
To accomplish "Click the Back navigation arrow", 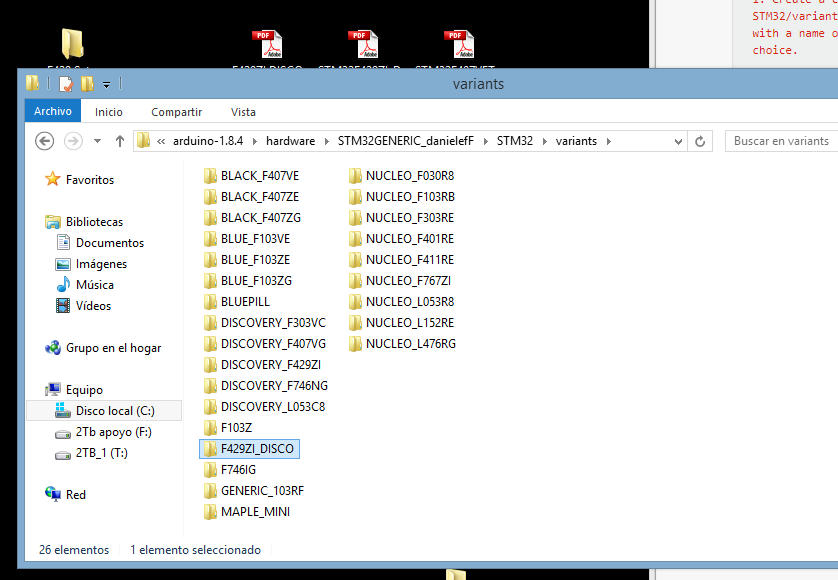I will pos(44,141).
